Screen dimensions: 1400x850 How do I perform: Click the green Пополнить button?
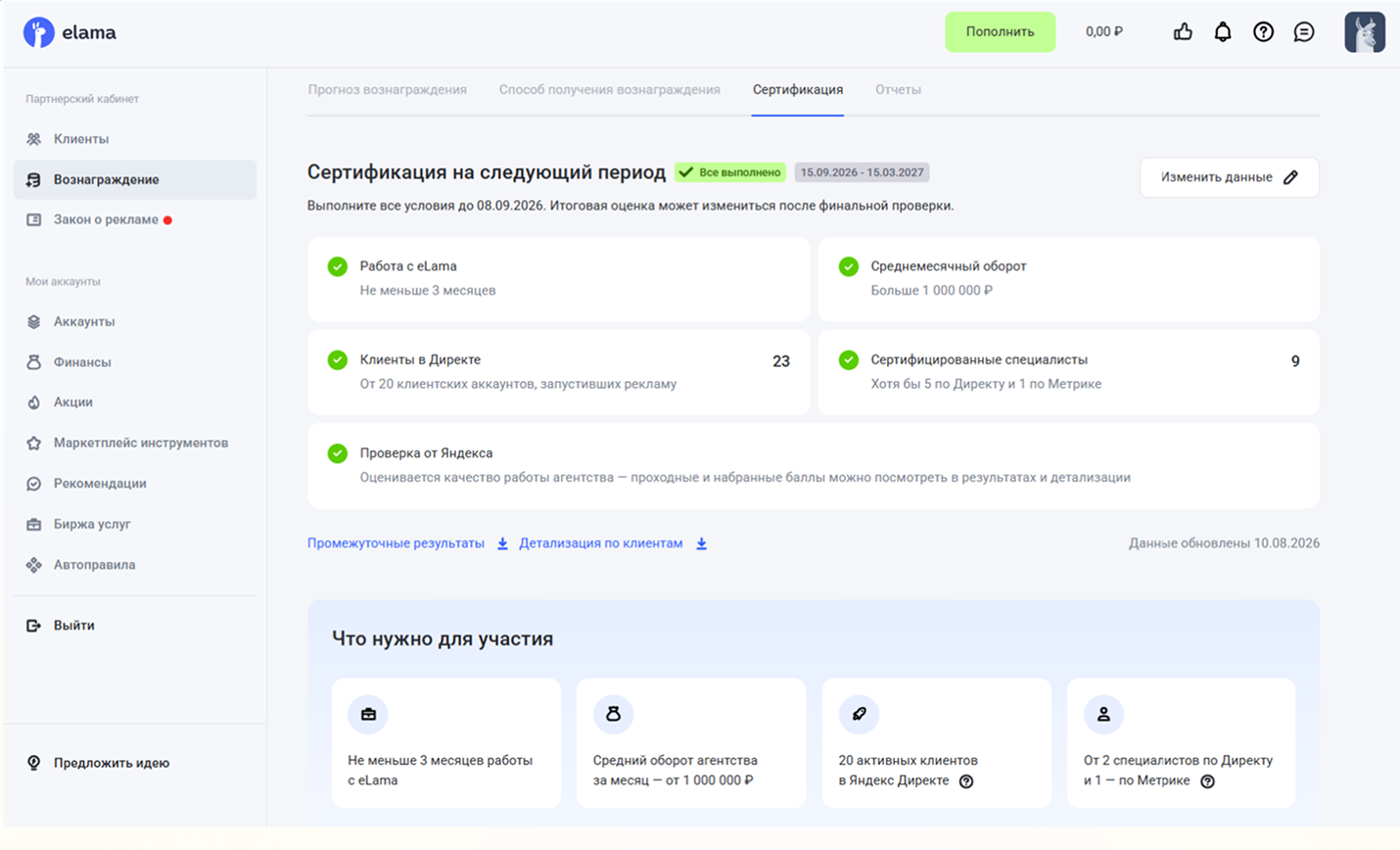coord(1000,31)
